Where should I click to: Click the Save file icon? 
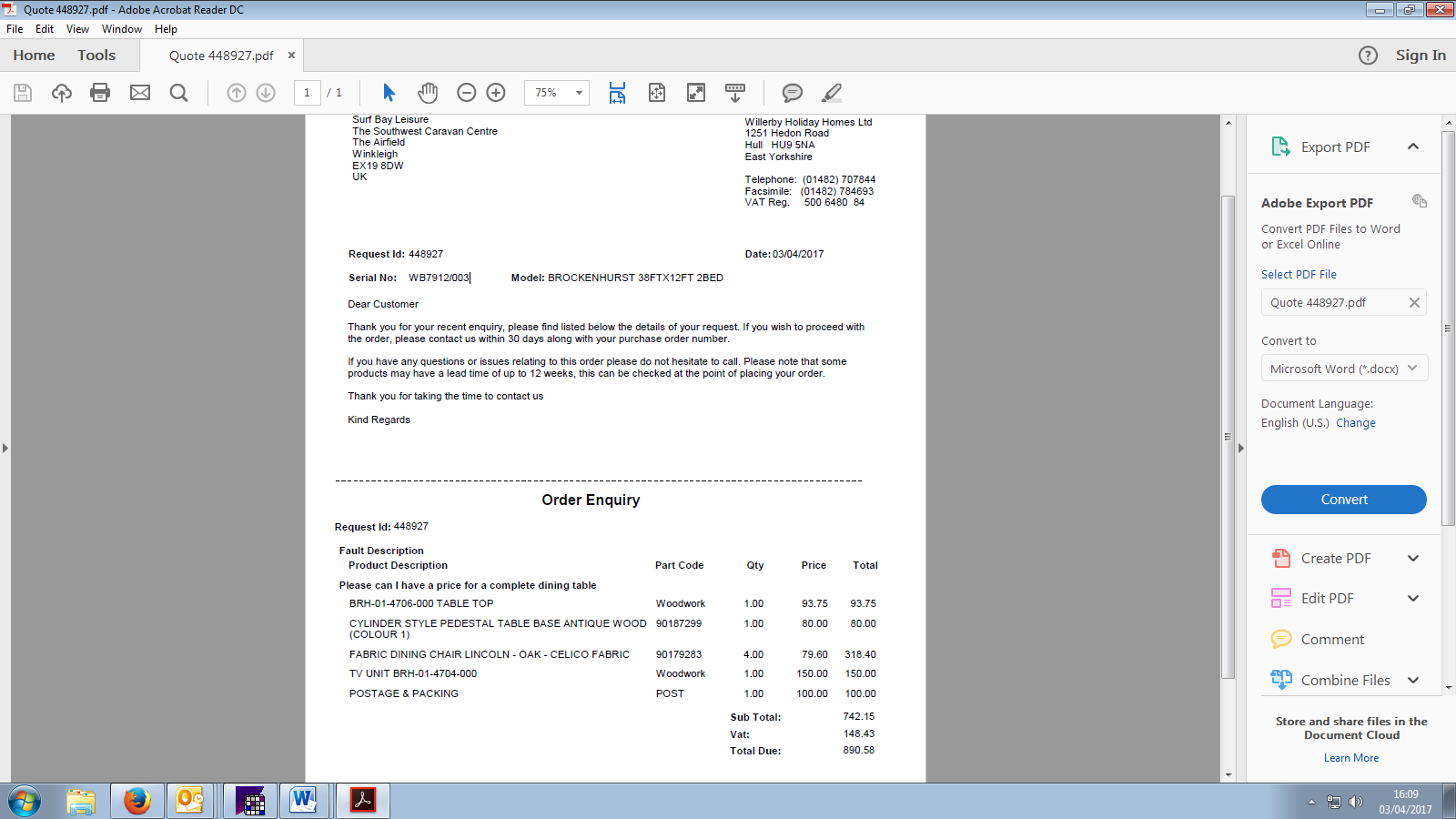coord(23,93)
